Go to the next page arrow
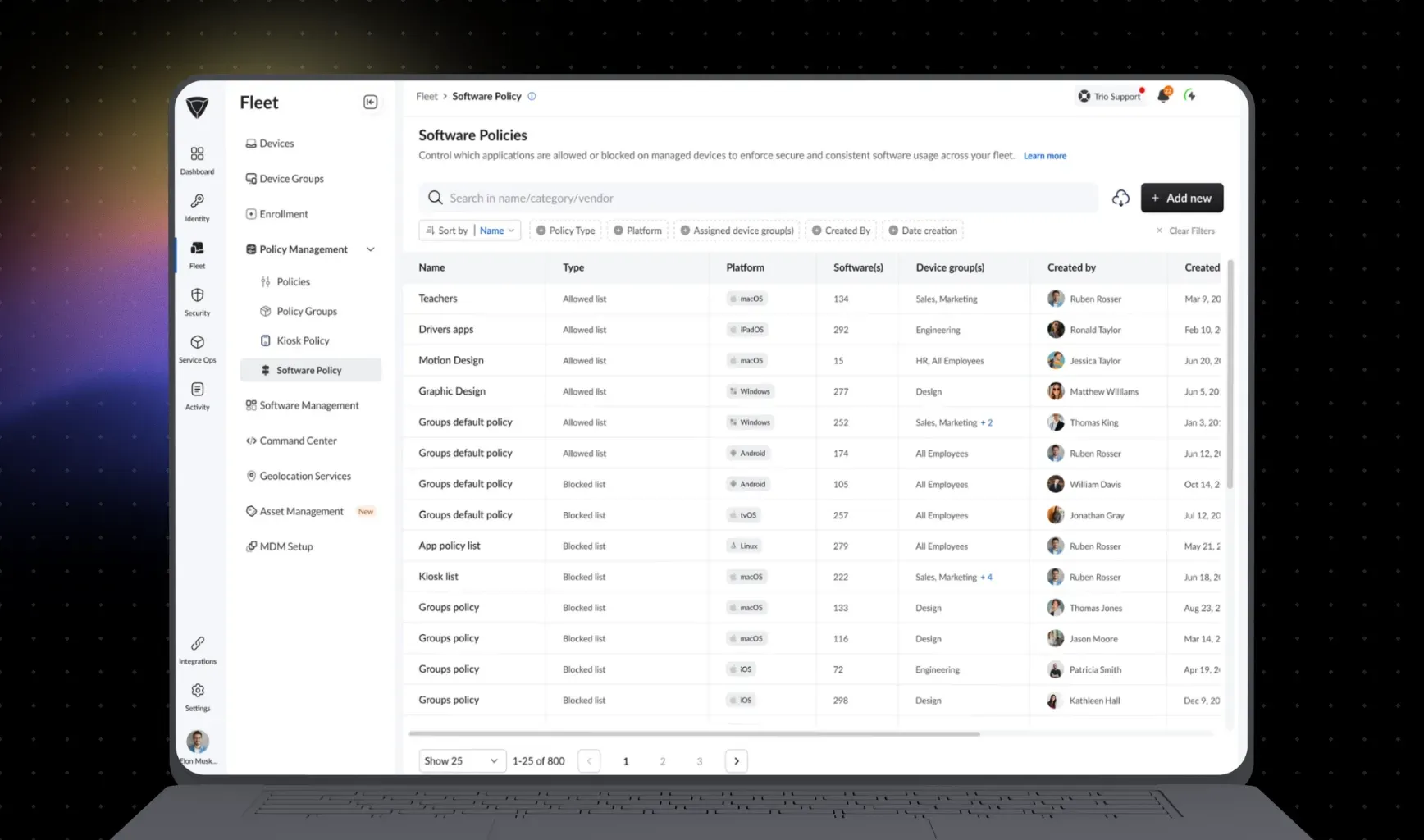The height and width of the screenshot is (840, 1424). click(736, 760)
